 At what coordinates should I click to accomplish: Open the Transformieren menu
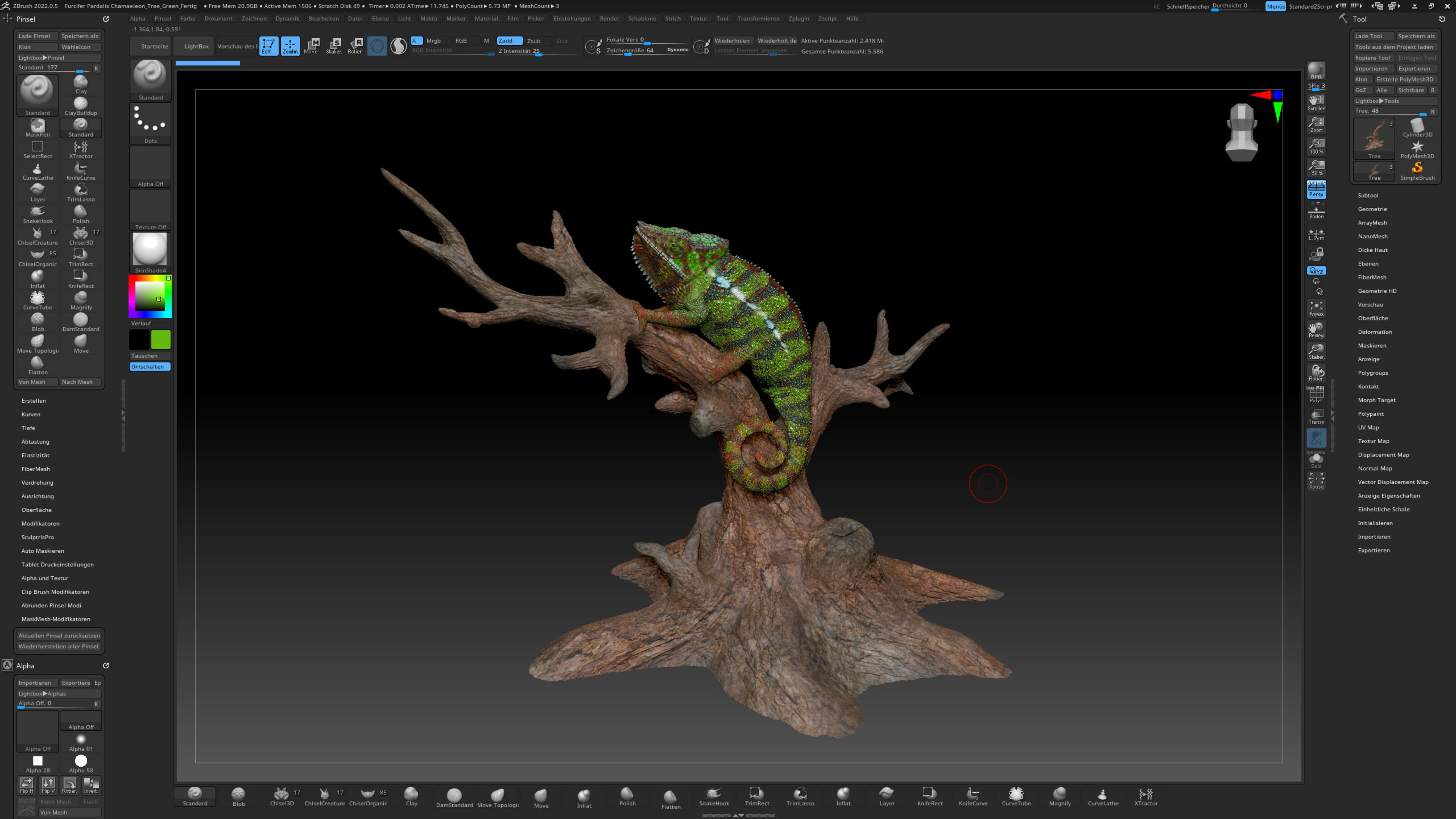pyautogui.click(x=758, y=19)
